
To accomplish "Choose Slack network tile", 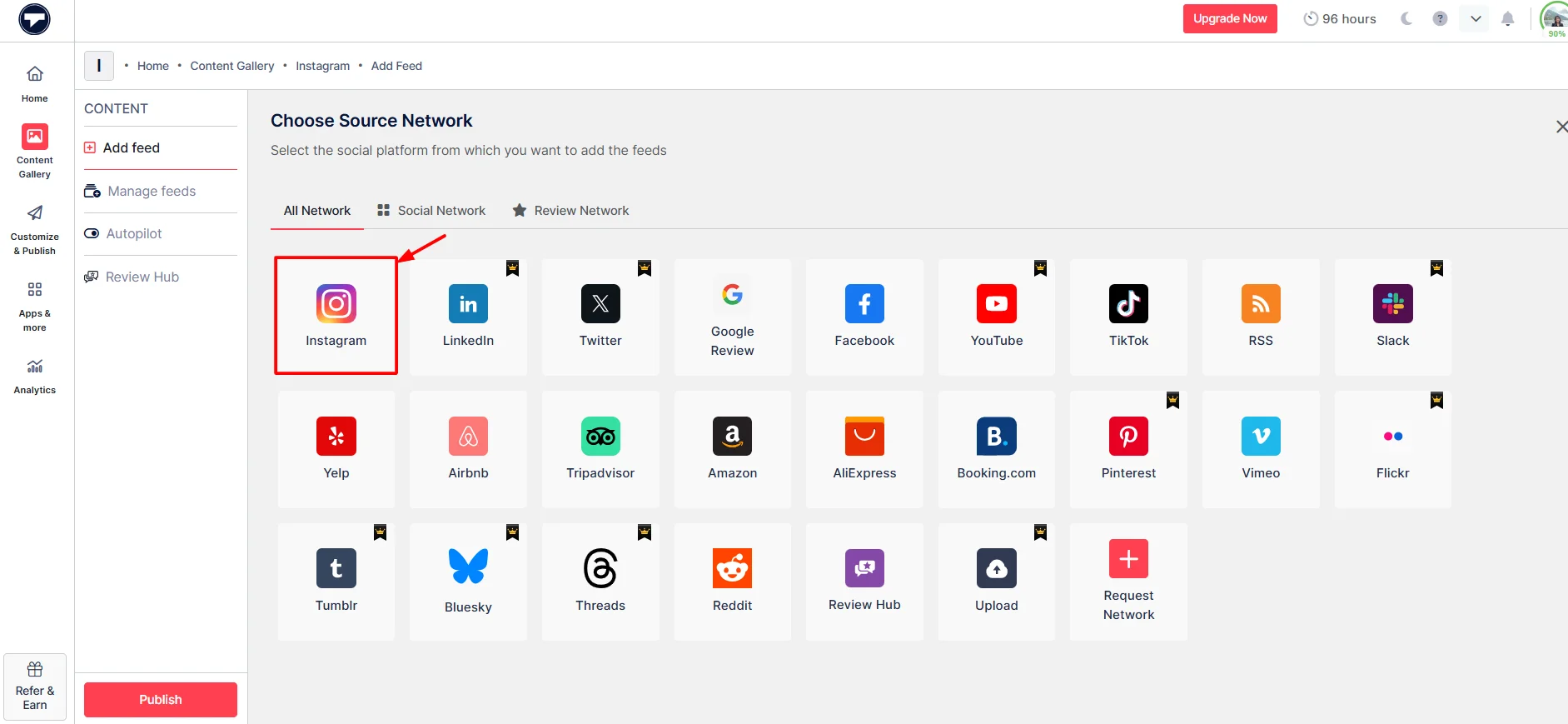I will coord(1393,317).
